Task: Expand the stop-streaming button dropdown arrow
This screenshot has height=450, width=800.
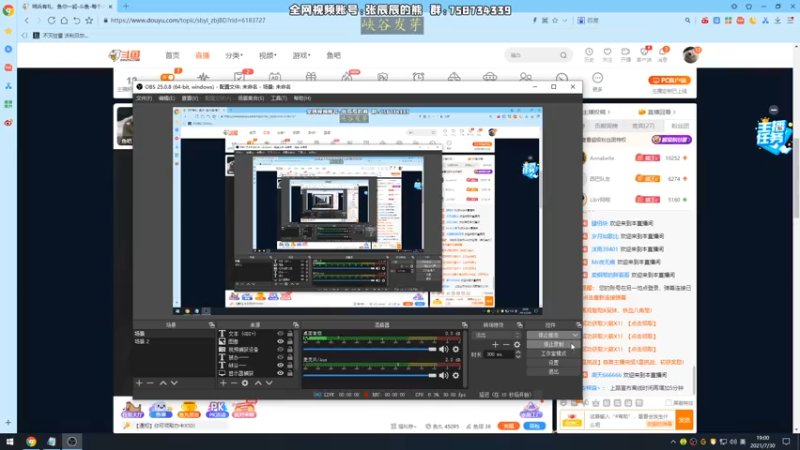Action: pyautogui.click(x=576, y=335)
